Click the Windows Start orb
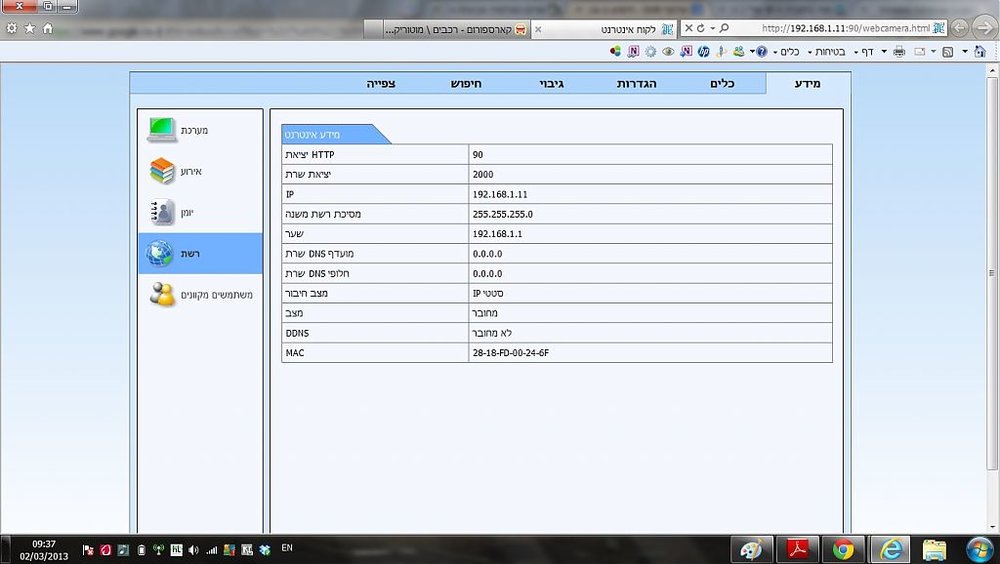The image size is (1000, 564). click(x=980, y=549)
